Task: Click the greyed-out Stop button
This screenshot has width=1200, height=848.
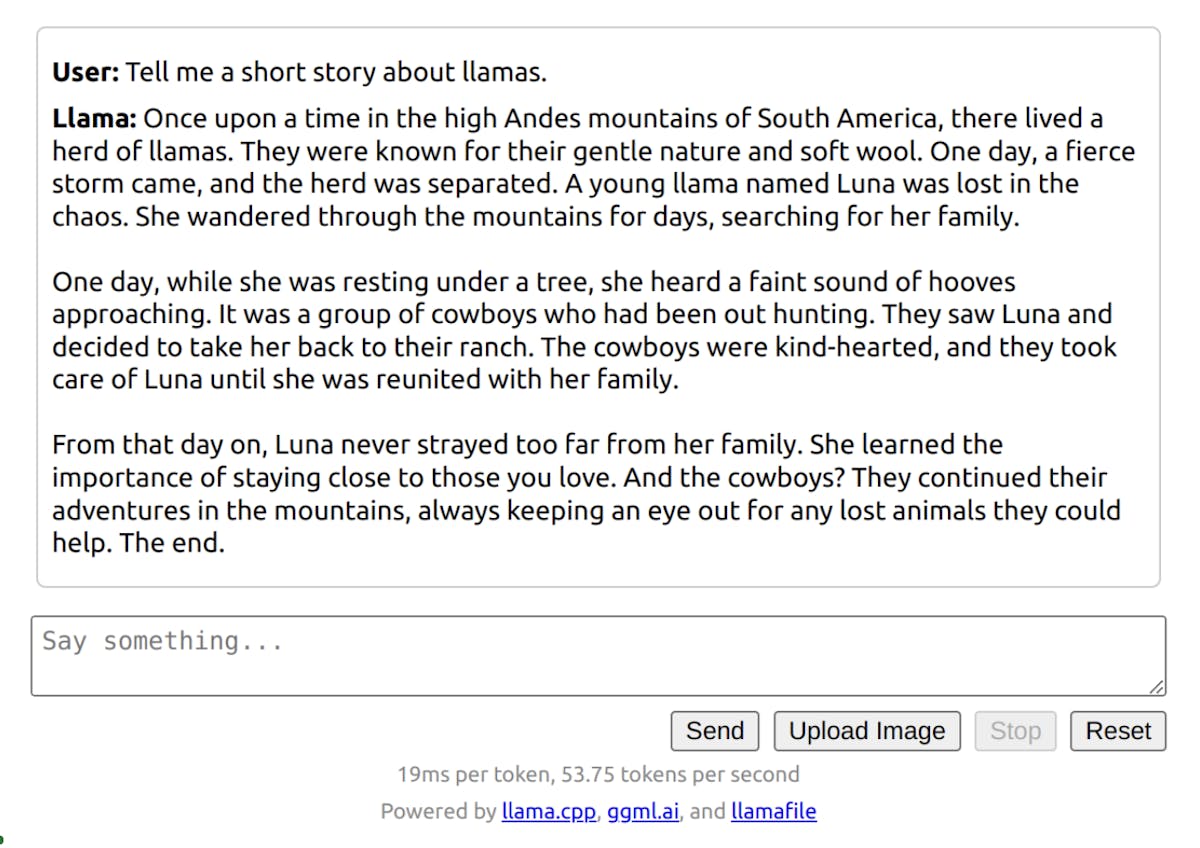Action: [x=1014, y=731]
